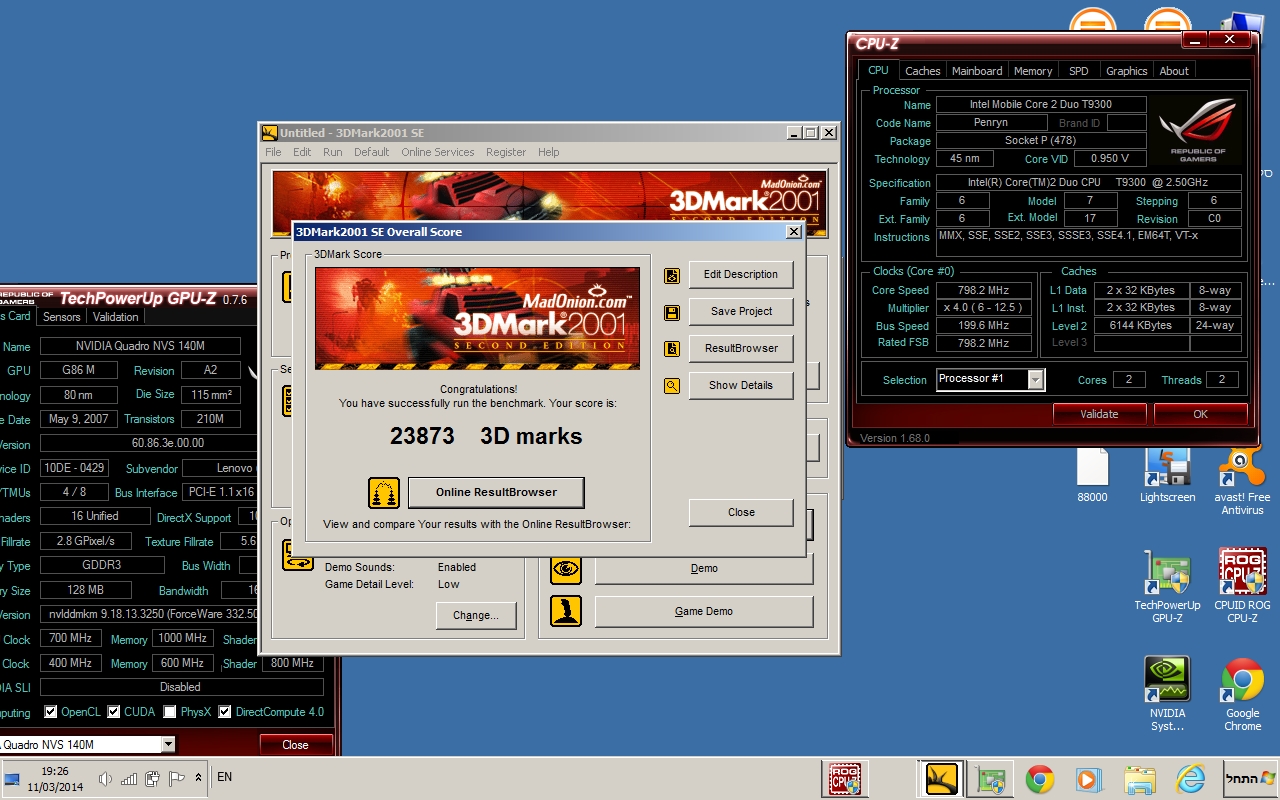This screenshot has height=800, width=1280.
Task: Click the Show Details magnifier icon
Action: coord(672,386)
